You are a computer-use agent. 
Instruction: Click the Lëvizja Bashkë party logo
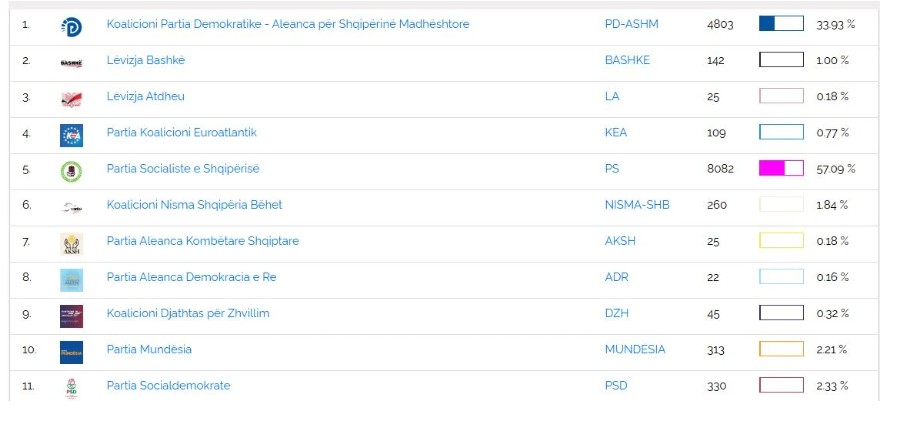[71, 61]
